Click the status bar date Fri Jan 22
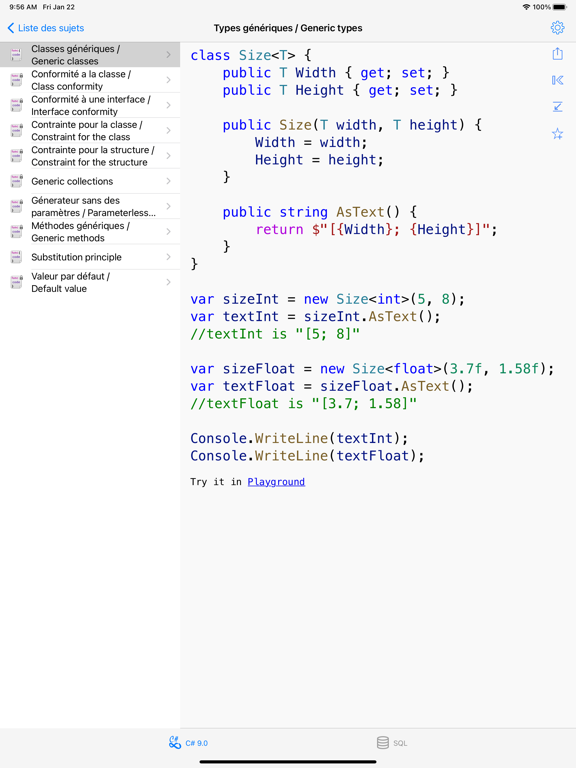This screenshot has height=768, width=576. (x=59, y=7)
